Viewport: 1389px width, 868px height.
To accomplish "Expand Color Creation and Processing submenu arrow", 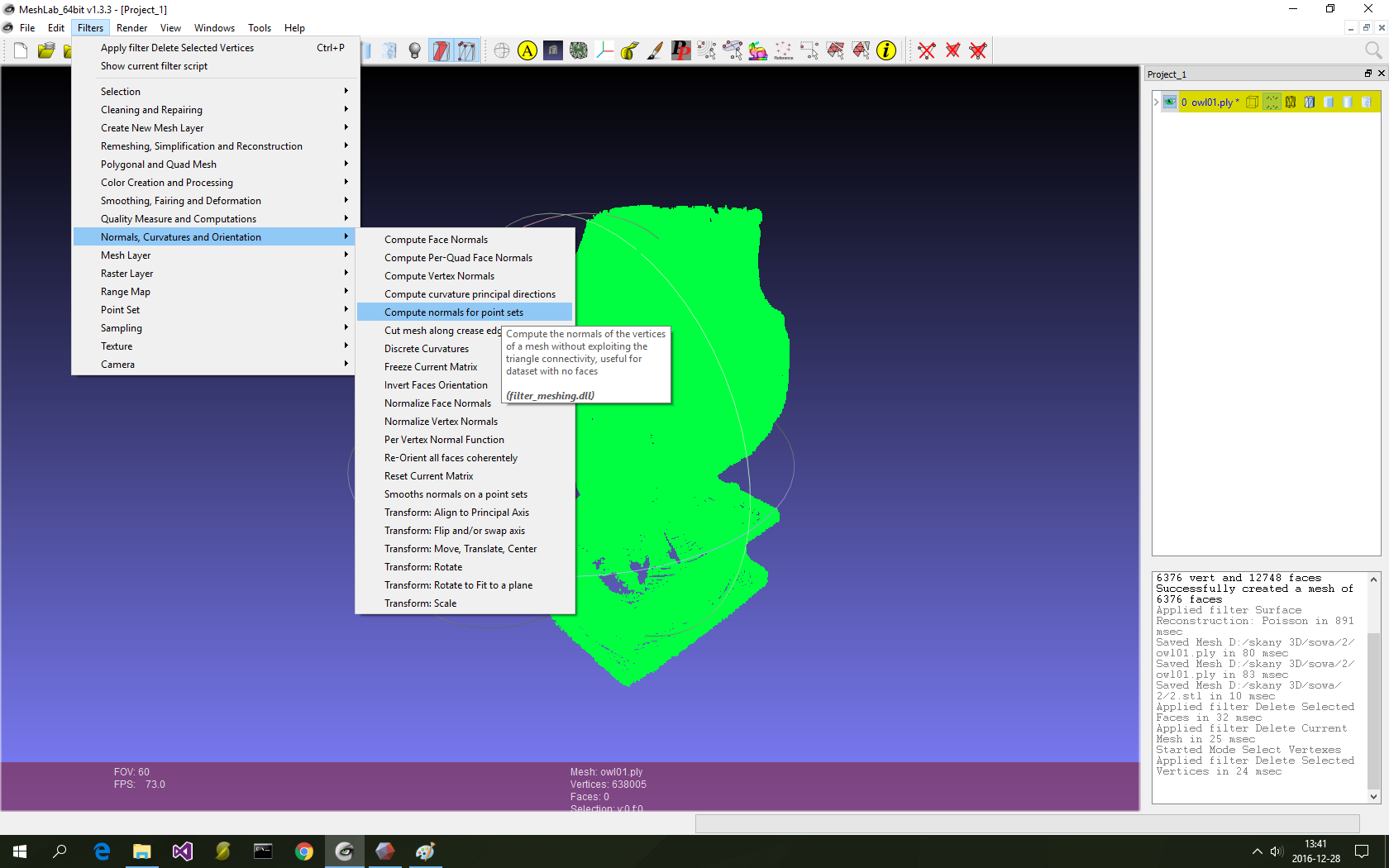I will pos(346,182).
